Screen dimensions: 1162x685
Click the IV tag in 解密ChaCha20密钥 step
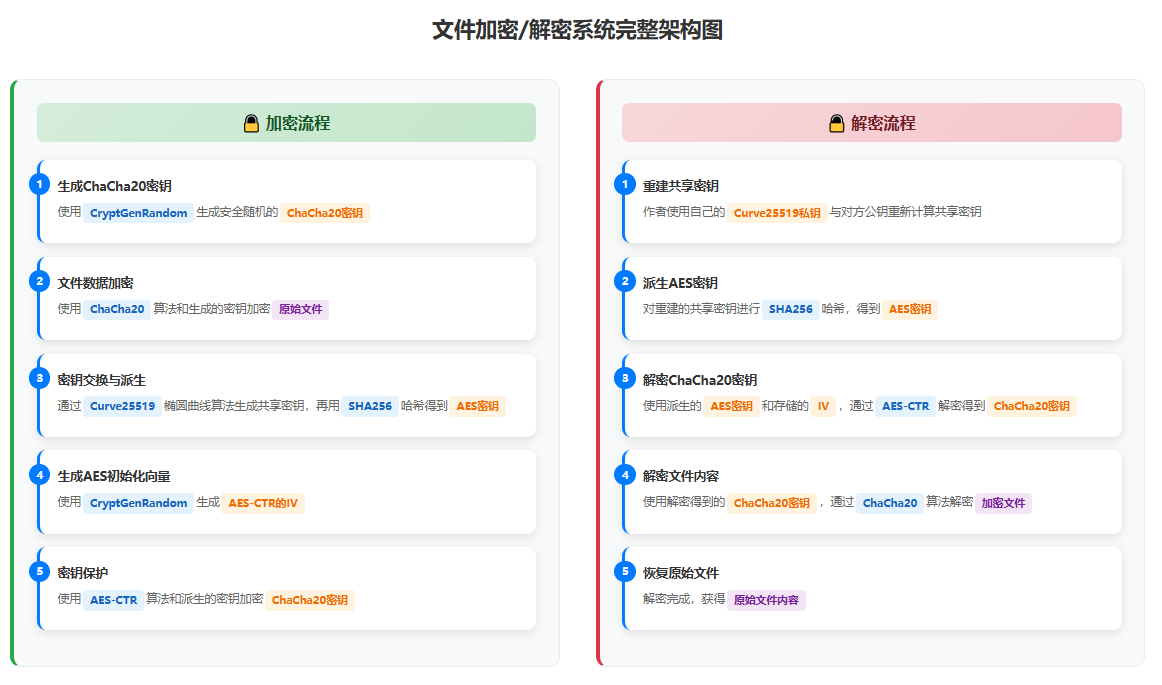coord(823,406)
